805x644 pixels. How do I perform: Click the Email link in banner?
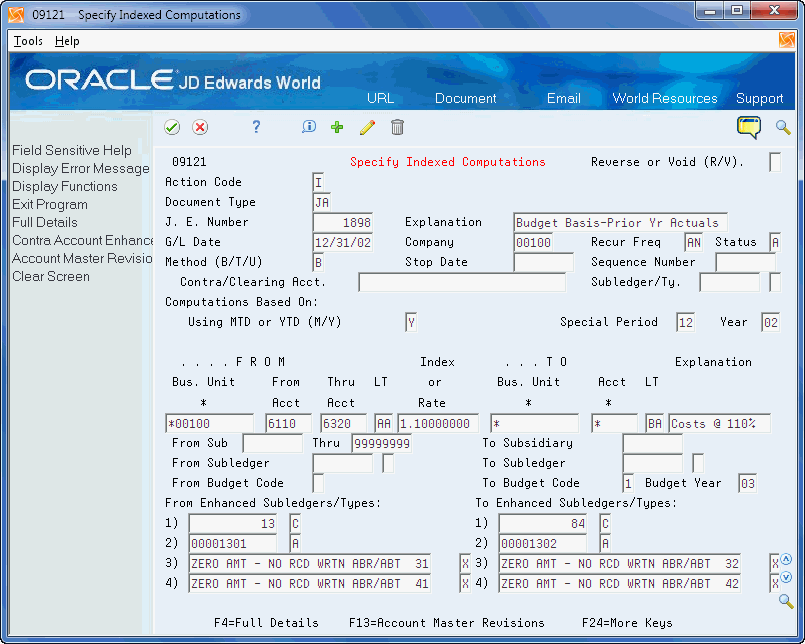coord(564,98)
